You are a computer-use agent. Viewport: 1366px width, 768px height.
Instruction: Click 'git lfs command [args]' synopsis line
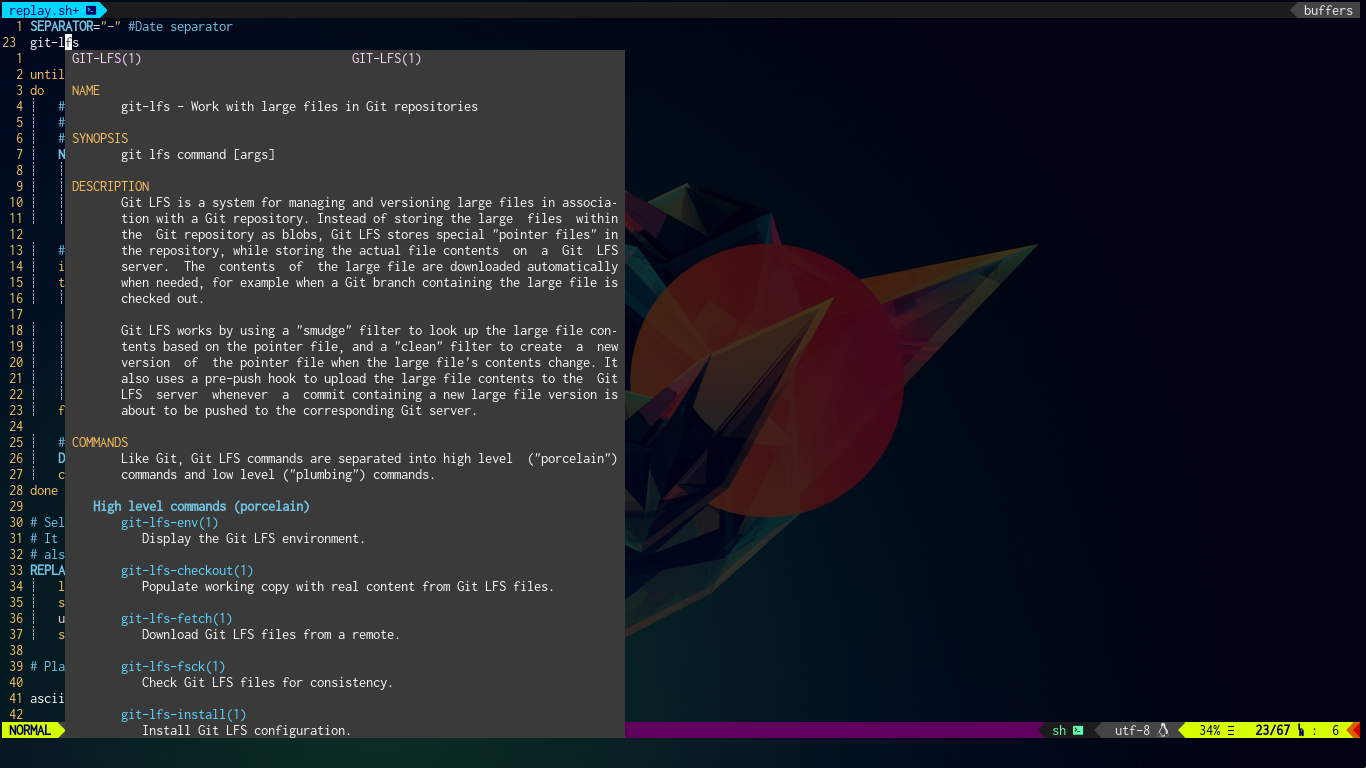click(x=198, y=154)
